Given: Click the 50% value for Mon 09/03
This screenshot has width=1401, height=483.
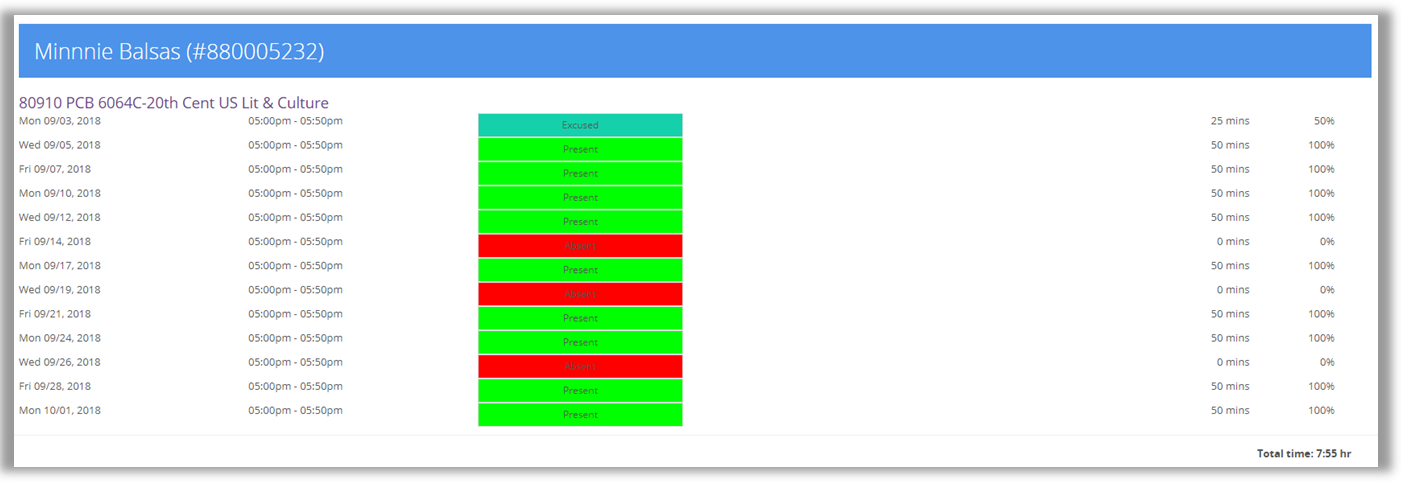Looking at the screenshot, I should pos(1324,121).
